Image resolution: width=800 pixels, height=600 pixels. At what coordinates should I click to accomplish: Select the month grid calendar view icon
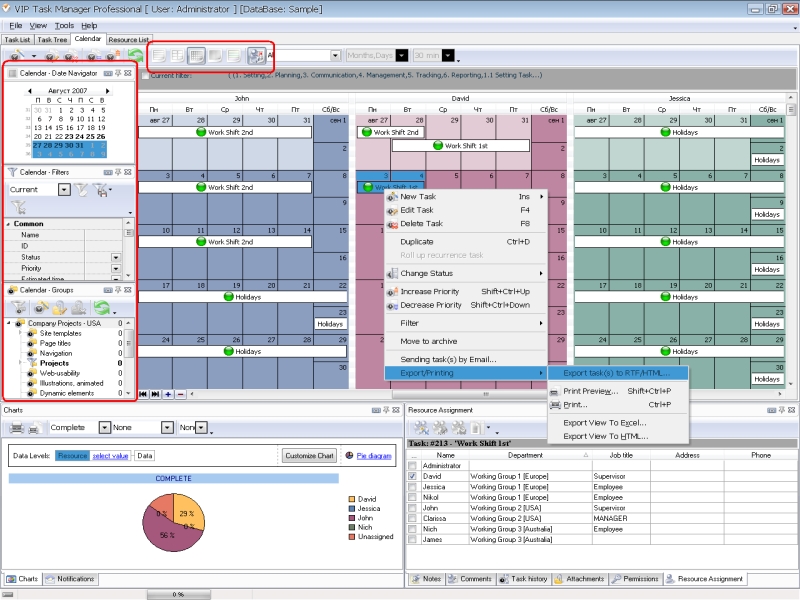pyautogui.click(x=196, y=55)
